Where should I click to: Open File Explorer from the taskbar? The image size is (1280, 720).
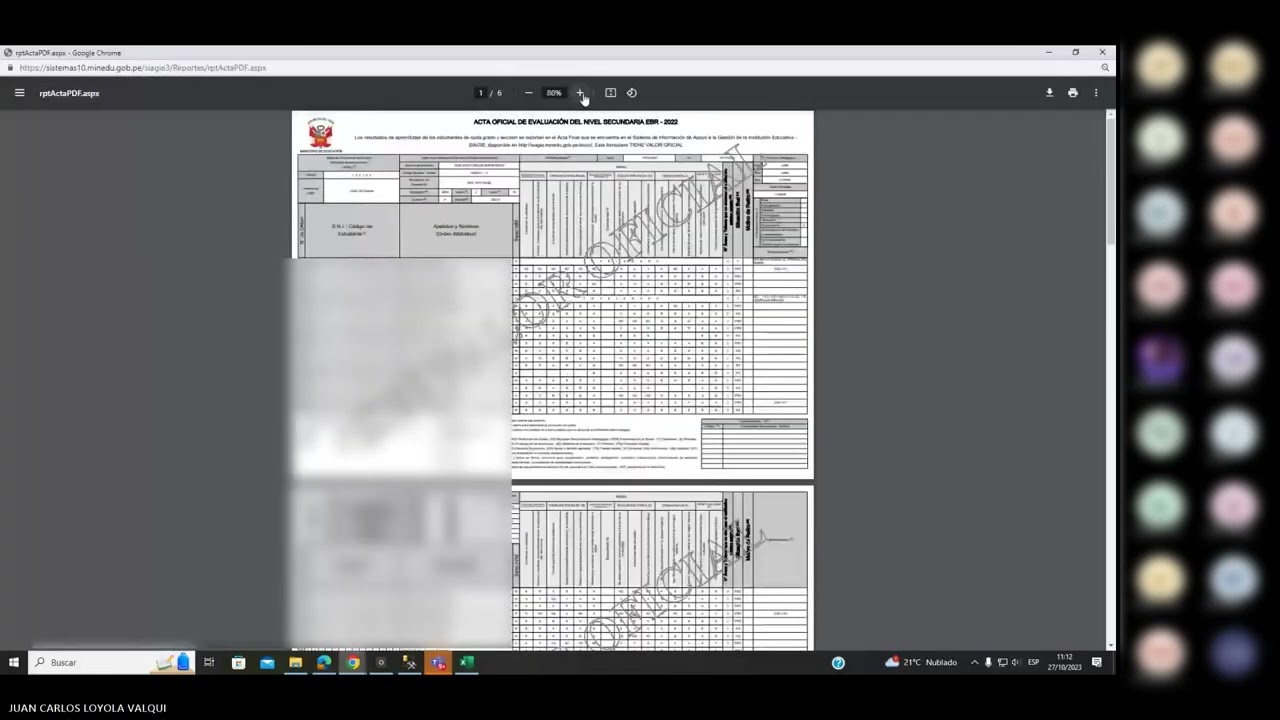pos(296,662)
